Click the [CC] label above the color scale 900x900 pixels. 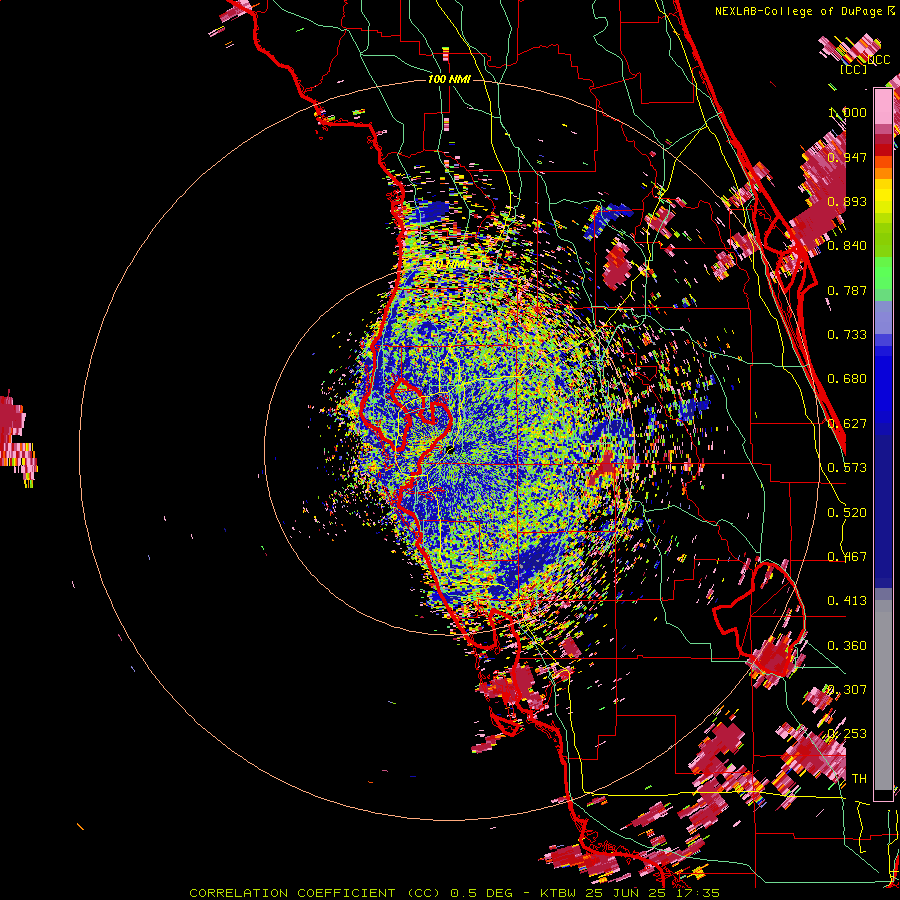point(854,69)
